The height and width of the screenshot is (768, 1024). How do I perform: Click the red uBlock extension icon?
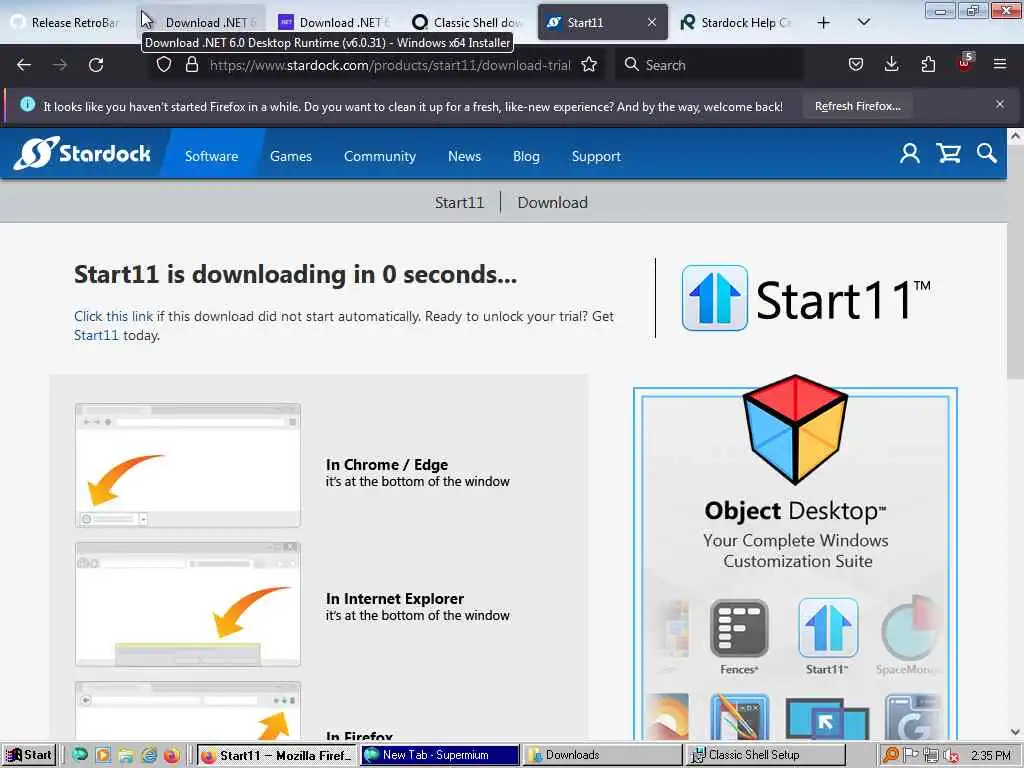point(965,63)
